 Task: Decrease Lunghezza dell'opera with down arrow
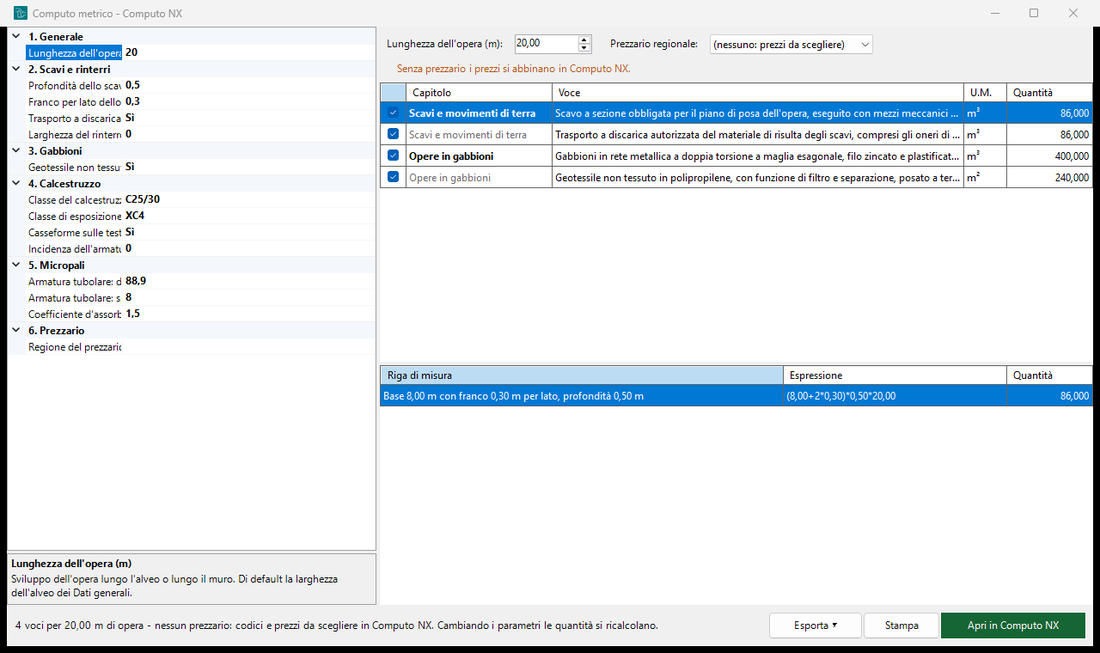[x=584, y=48]
